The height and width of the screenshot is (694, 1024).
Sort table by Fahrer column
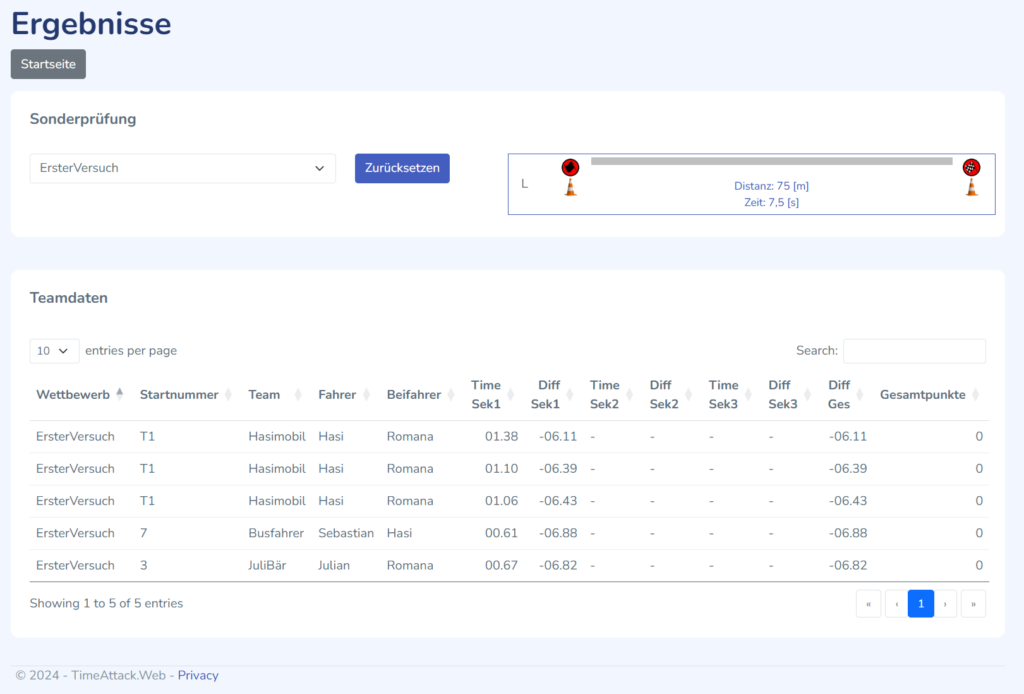click(x=344, y=394)
